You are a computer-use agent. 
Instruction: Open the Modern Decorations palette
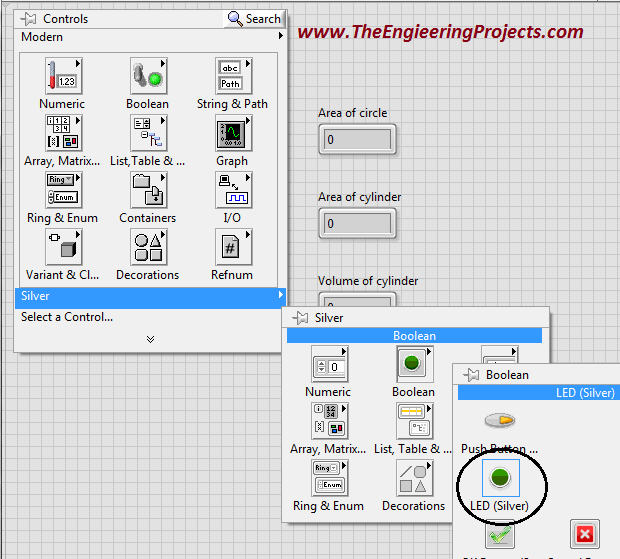(148, 247)
